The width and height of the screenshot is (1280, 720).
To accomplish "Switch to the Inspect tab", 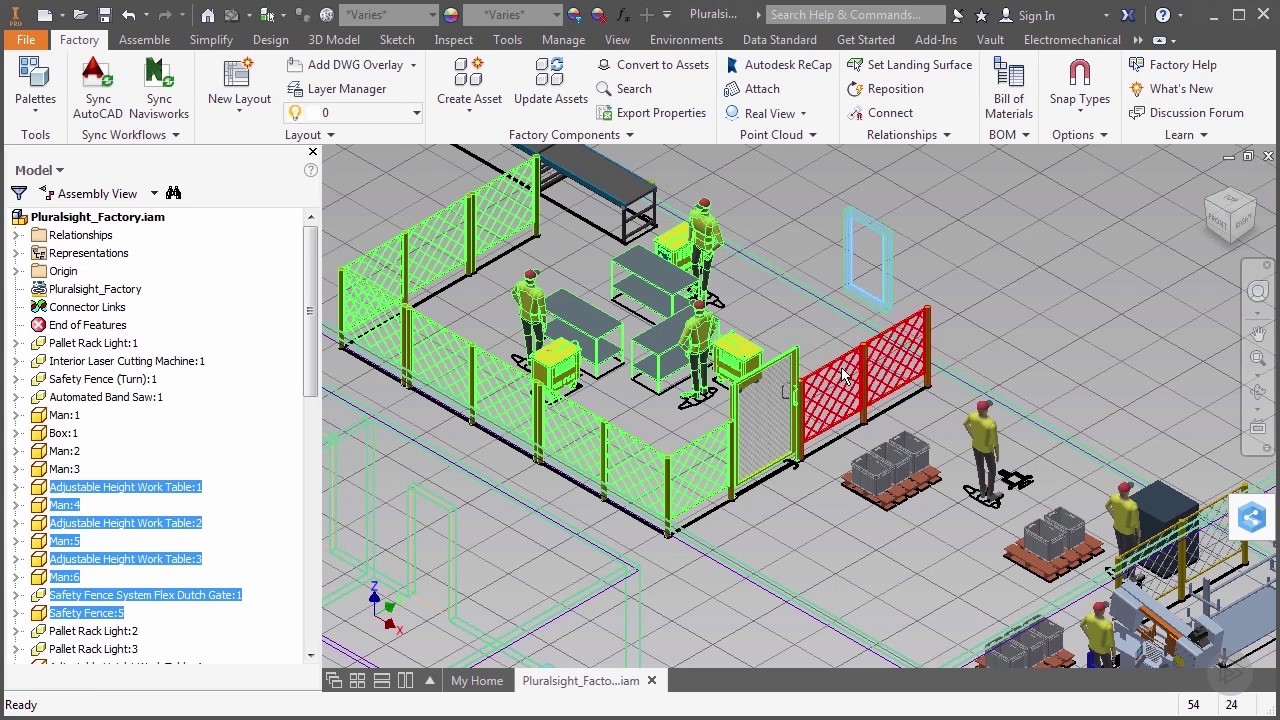I will 453,39.
